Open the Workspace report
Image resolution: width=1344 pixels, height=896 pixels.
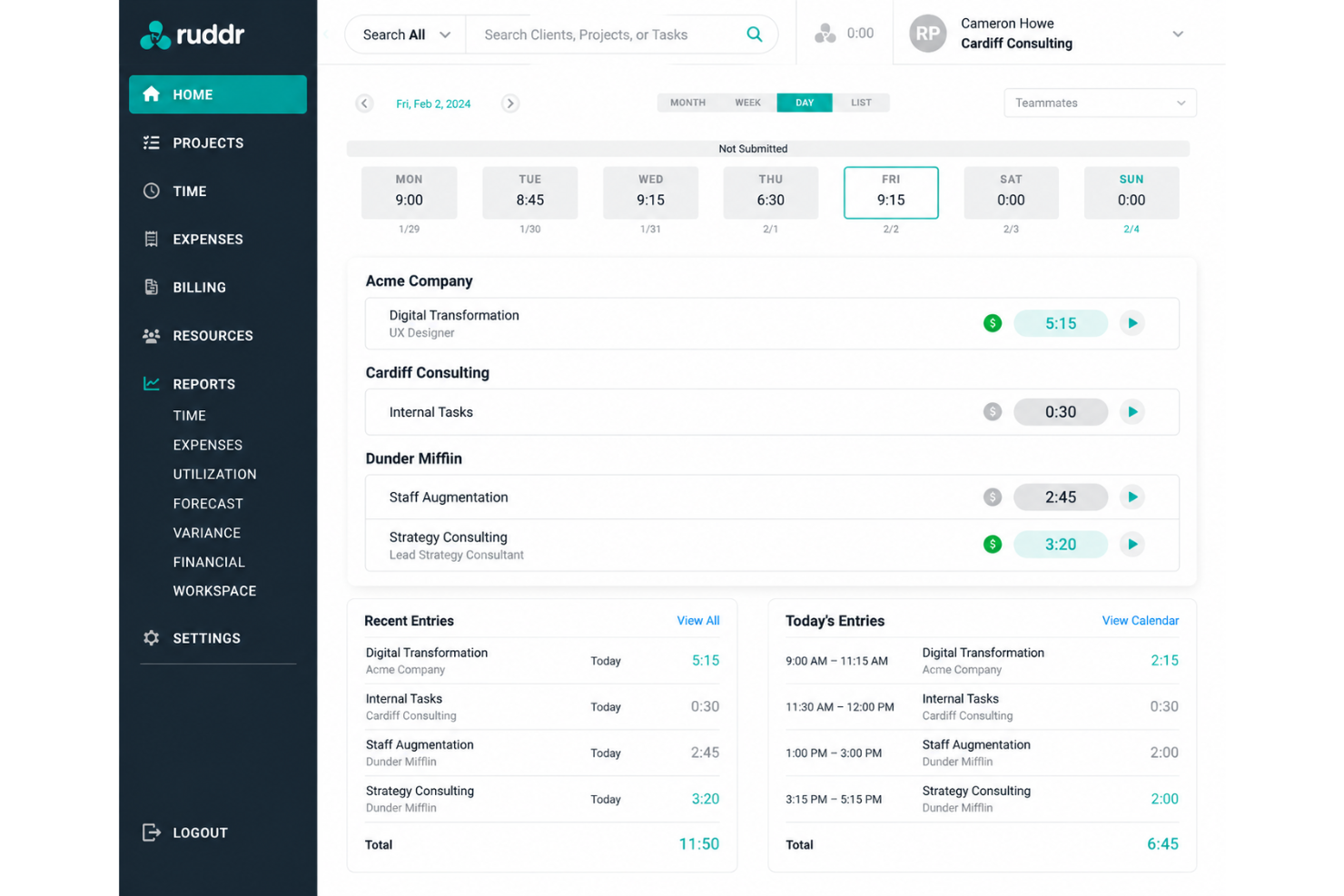click(x=215, y=591)
